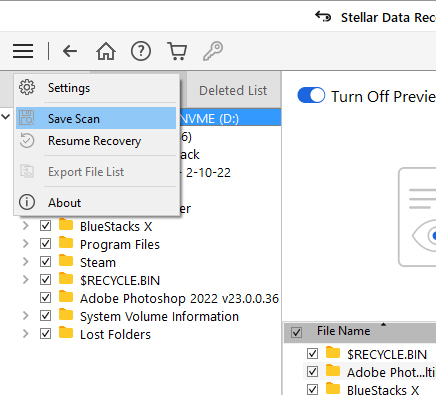
Task: Select the Steam folder name in tree
Action: (98, 262)
